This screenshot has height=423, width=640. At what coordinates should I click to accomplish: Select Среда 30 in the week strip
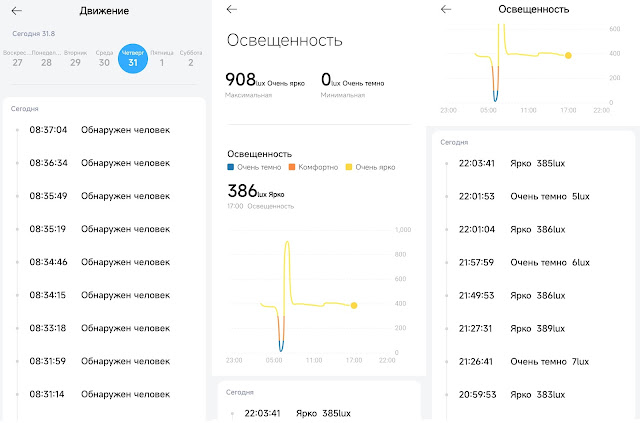(x=104, y=58)
